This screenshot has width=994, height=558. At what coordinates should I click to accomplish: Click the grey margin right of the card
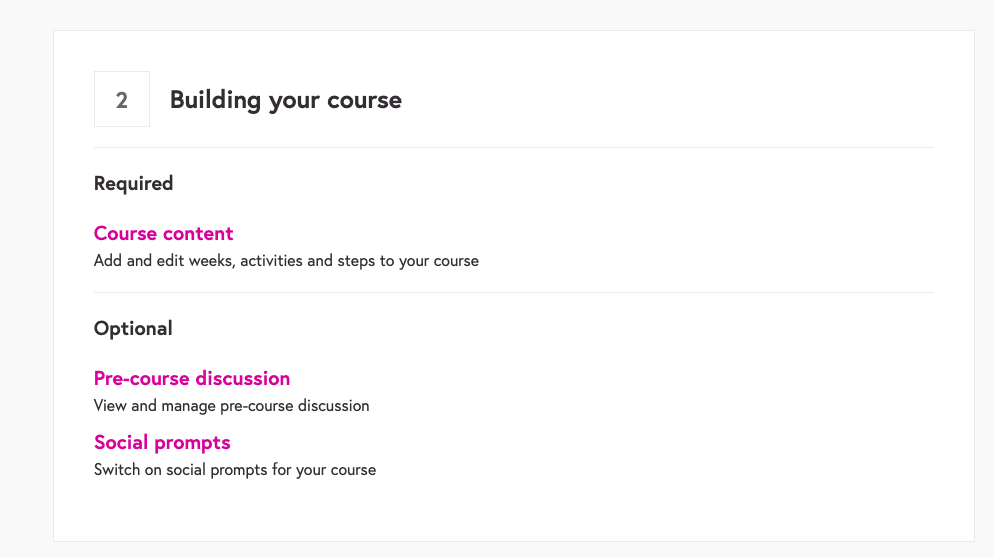(984, 280)
